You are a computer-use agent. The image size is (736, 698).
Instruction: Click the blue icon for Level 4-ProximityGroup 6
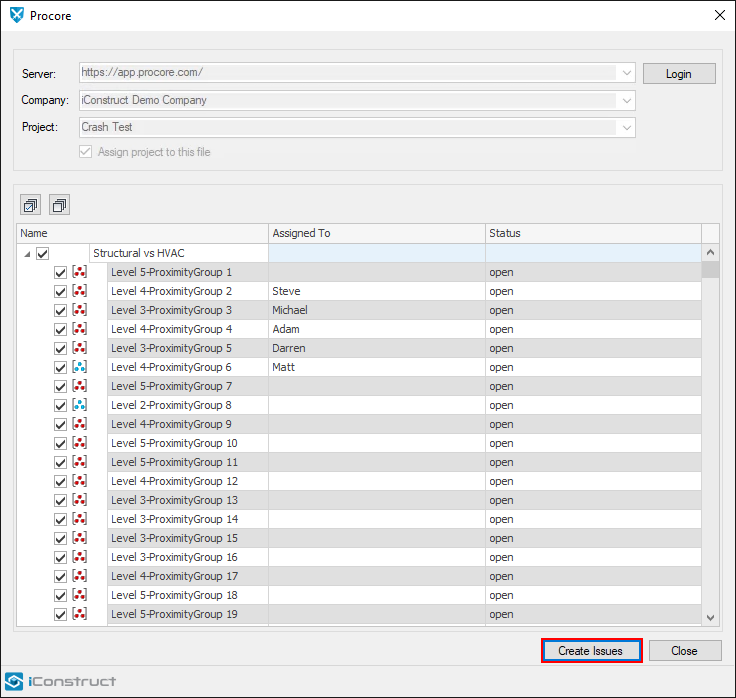point(80,367)
